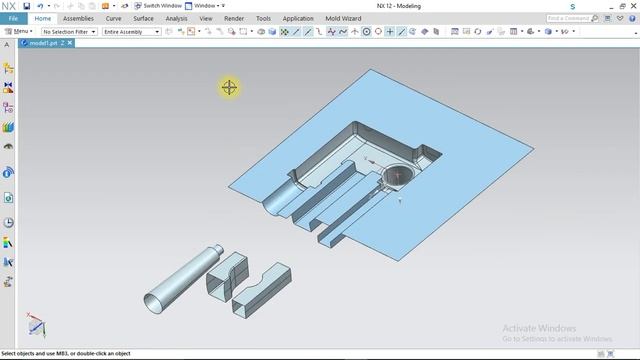Open the Constraint Navigator sidebar icon
The width and height of the screenshot is (640, 360).
[x=8, y=87]
